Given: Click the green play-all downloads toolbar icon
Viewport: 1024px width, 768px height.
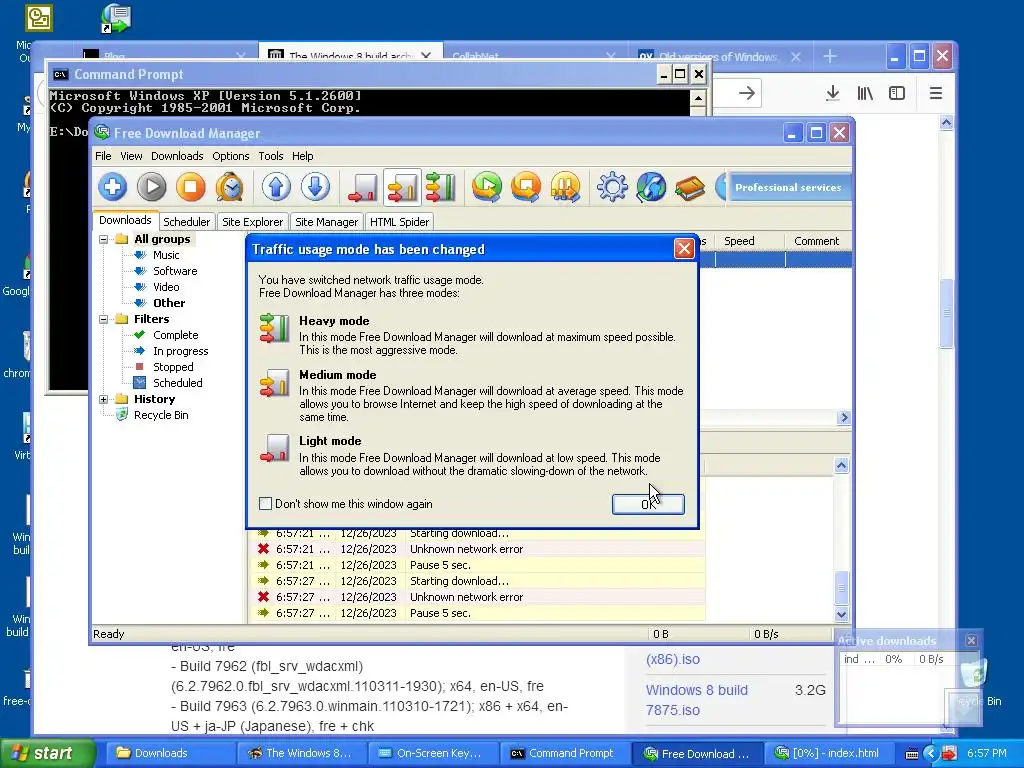Looking at the screenshot, I should pyautogui.click(x=487, y=187).
